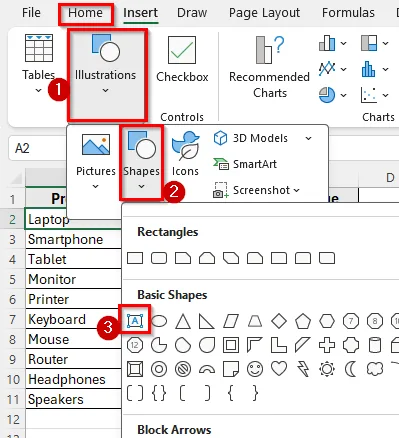399x438 pixels.
Task: Click the Name Box showing A2
Action: [37, 148]
